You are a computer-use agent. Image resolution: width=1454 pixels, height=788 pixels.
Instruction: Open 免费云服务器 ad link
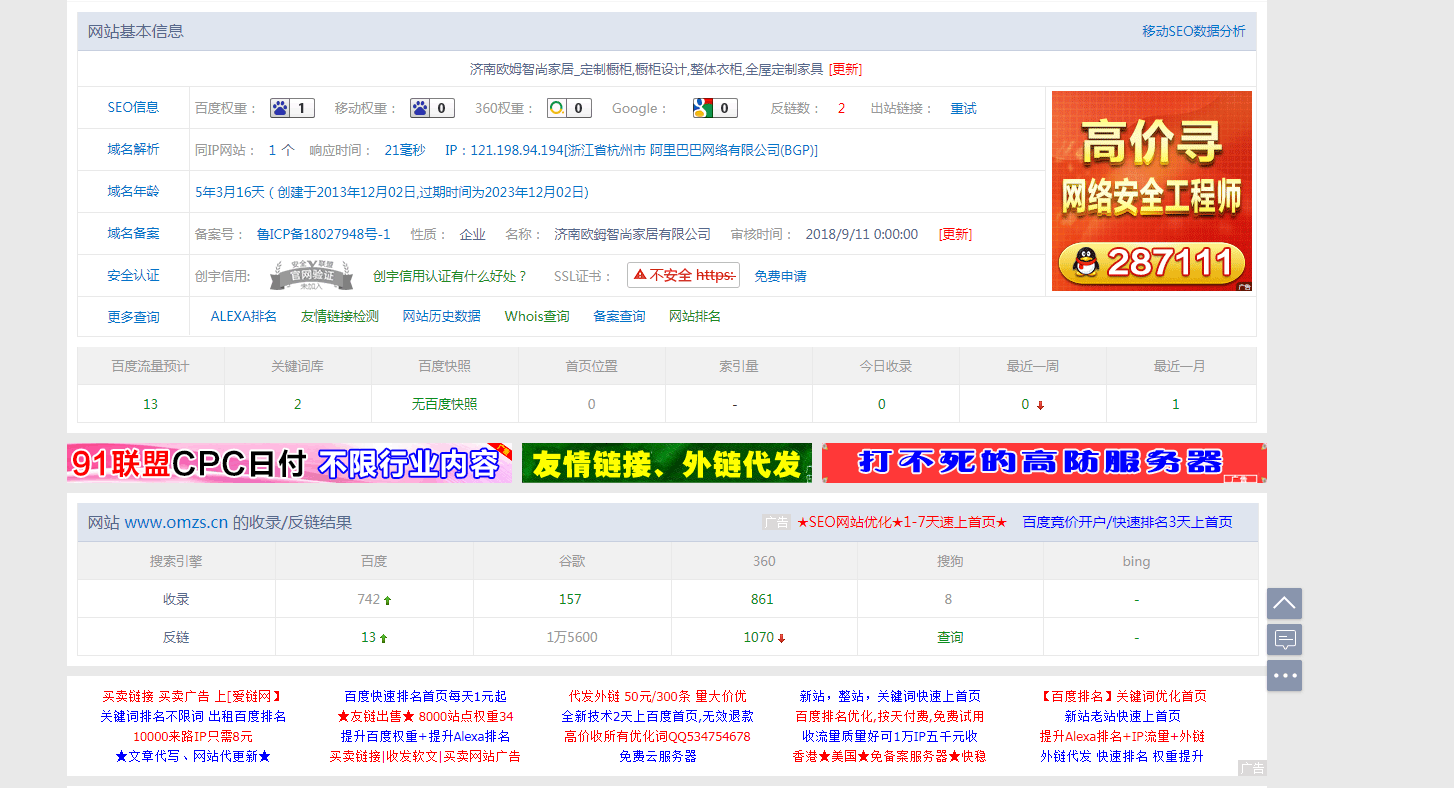tap(657, 756)
